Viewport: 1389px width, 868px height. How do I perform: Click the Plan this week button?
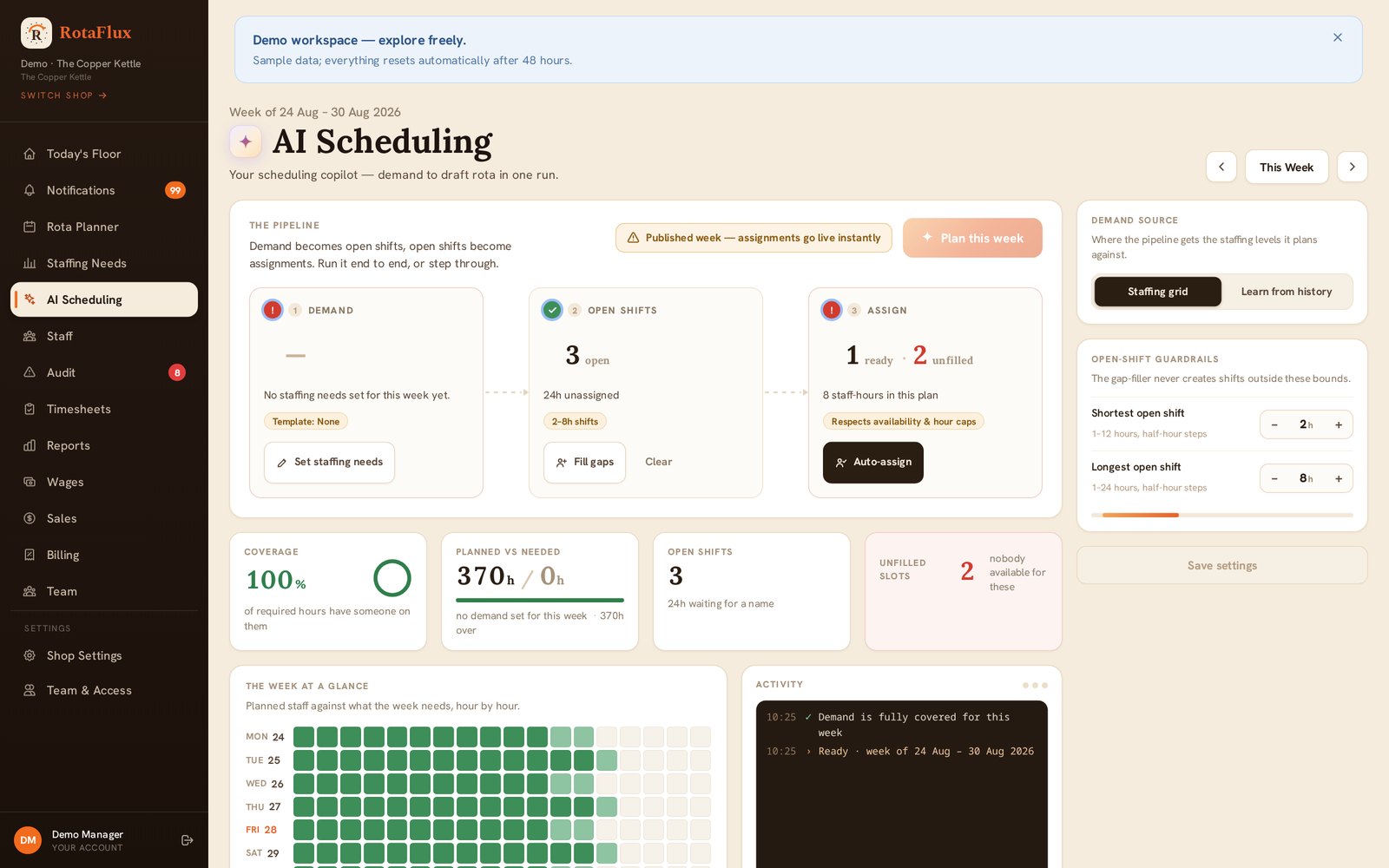(x=972, y=238)
